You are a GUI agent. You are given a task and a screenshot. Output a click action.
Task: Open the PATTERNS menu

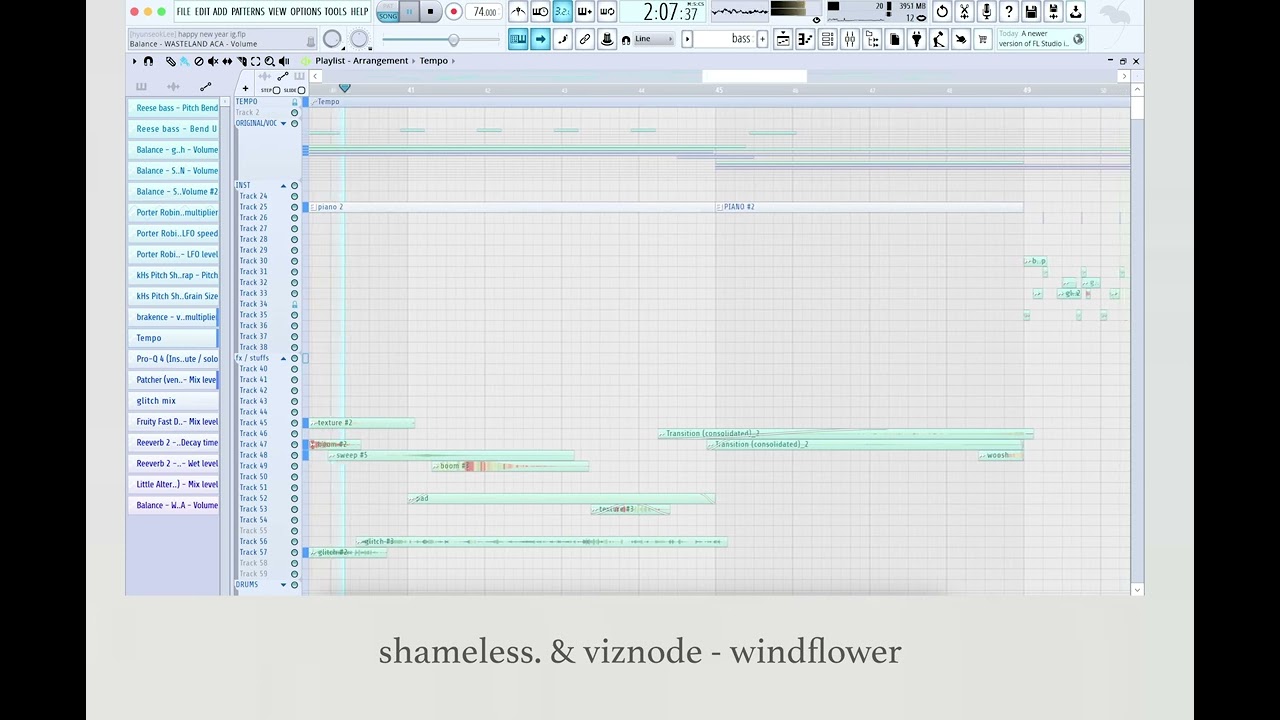click(x=248, y=12)
